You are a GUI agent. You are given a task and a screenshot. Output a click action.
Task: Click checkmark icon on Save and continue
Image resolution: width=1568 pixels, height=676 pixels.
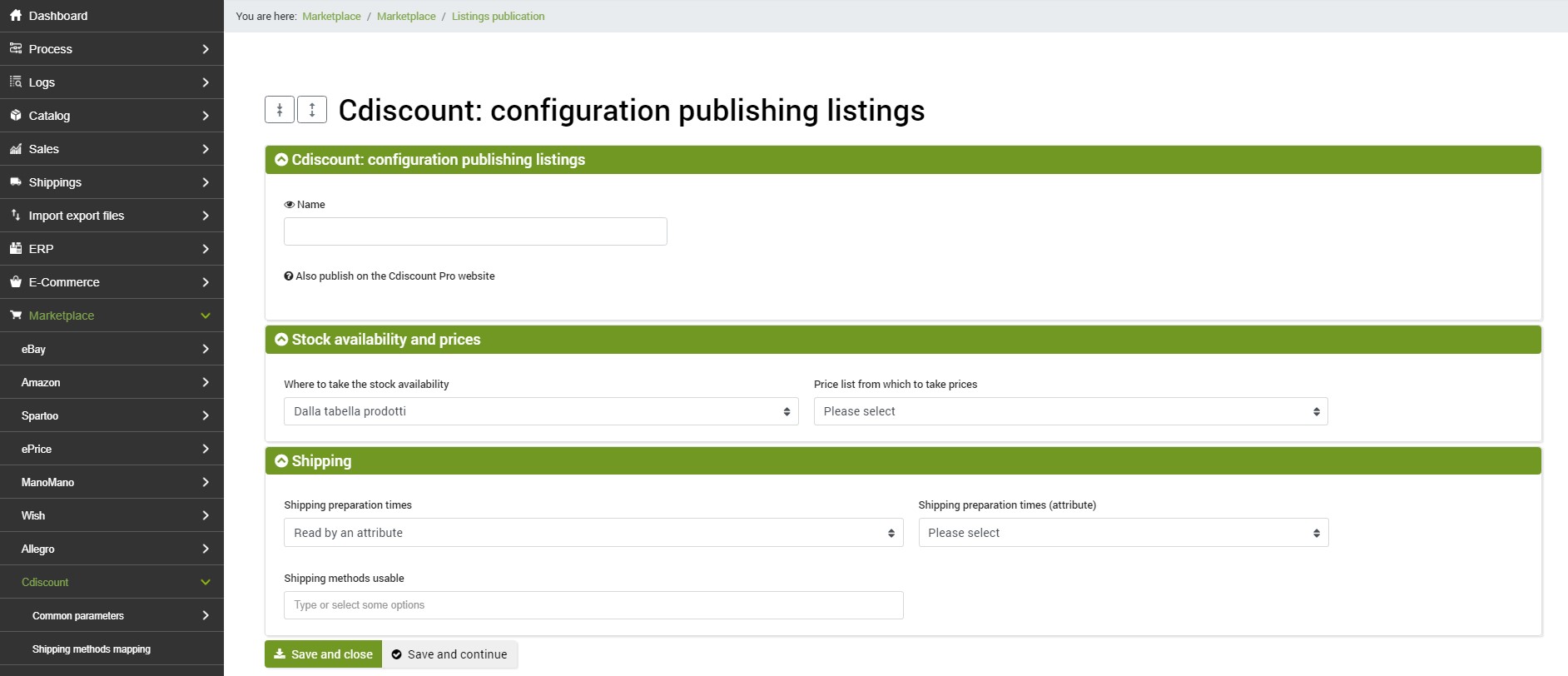(397, 654)
